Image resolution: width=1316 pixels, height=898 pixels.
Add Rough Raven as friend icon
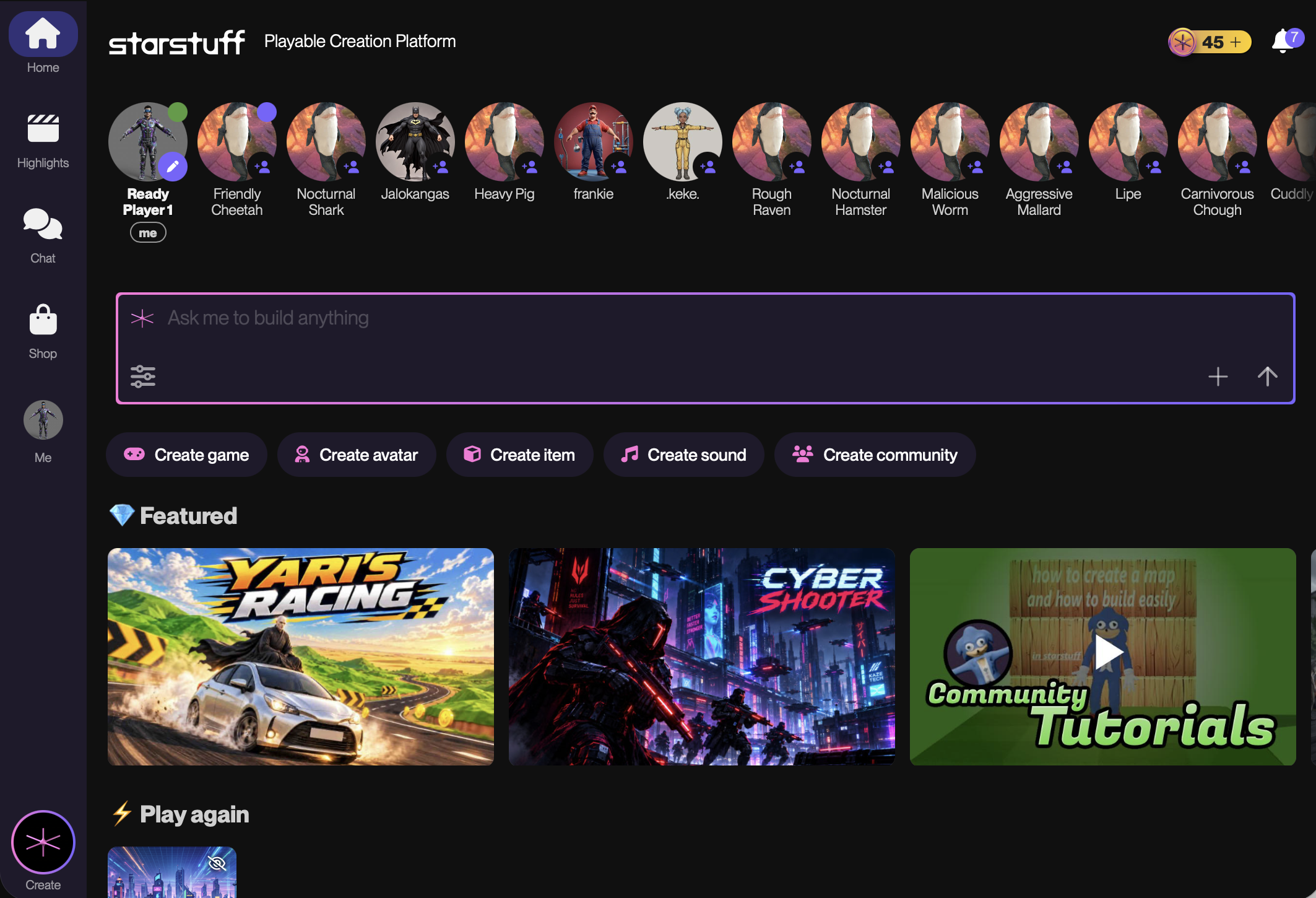(x=797, y=167)
